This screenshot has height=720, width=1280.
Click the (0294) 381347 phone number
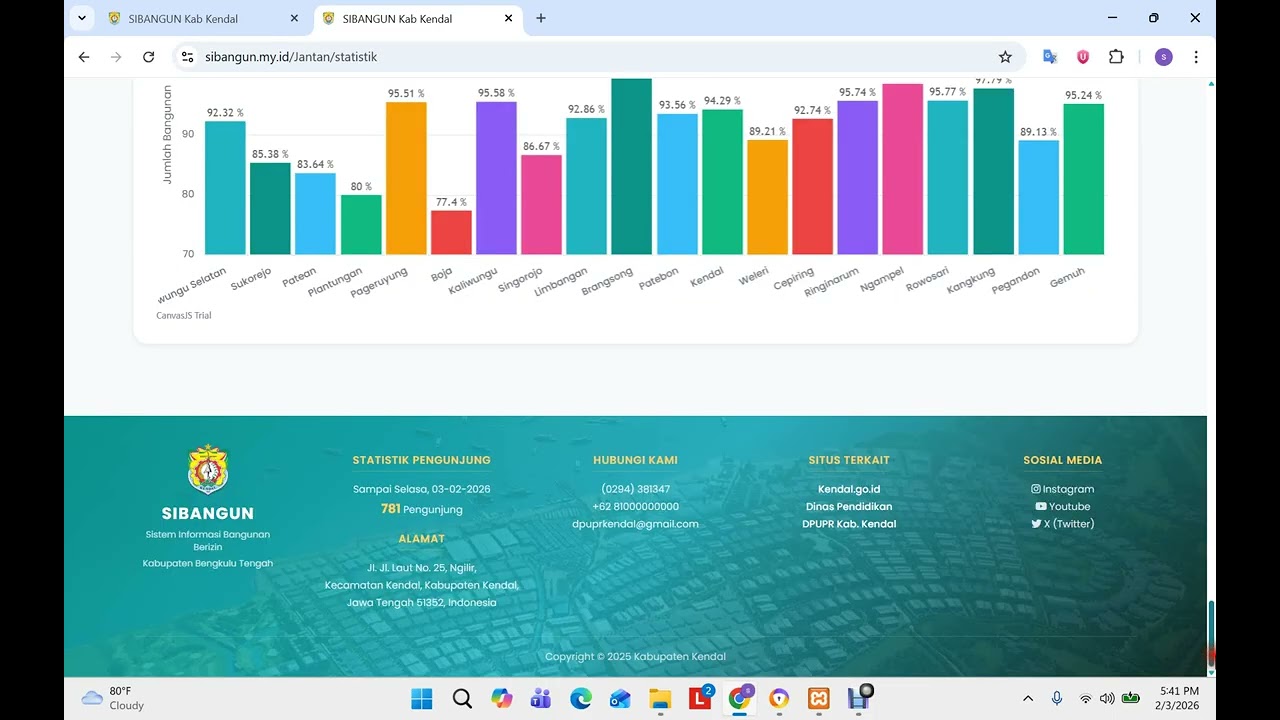(635, 489)
